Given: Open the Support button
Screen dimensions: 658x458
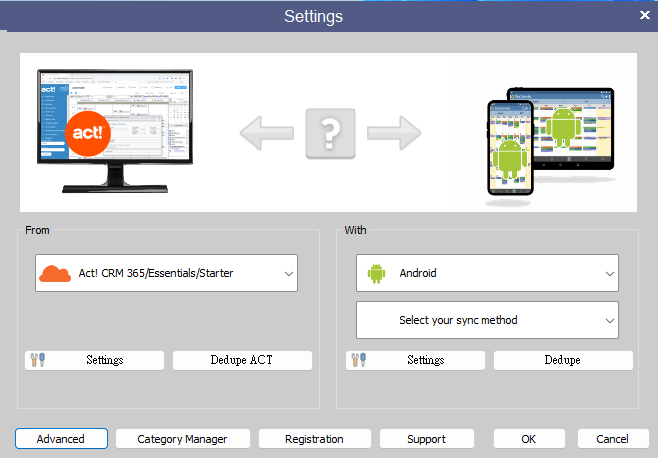Looking at the screenshot, I should tap(427, 439).
